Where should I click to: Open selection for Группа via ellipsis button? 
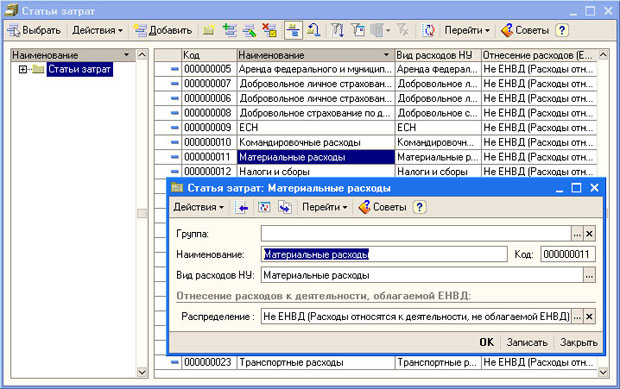[x=577, y=234]
